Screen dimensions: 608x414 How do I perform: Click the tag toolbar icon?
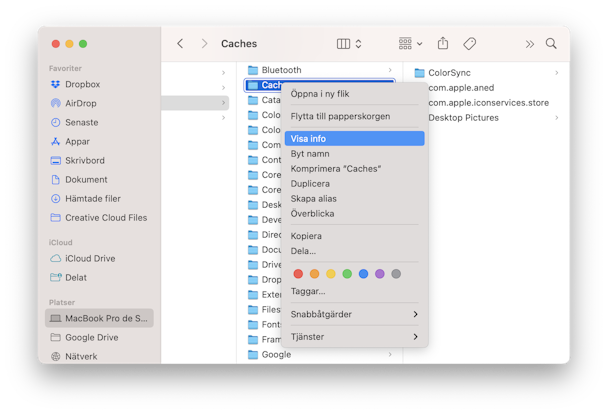(470, 44)
